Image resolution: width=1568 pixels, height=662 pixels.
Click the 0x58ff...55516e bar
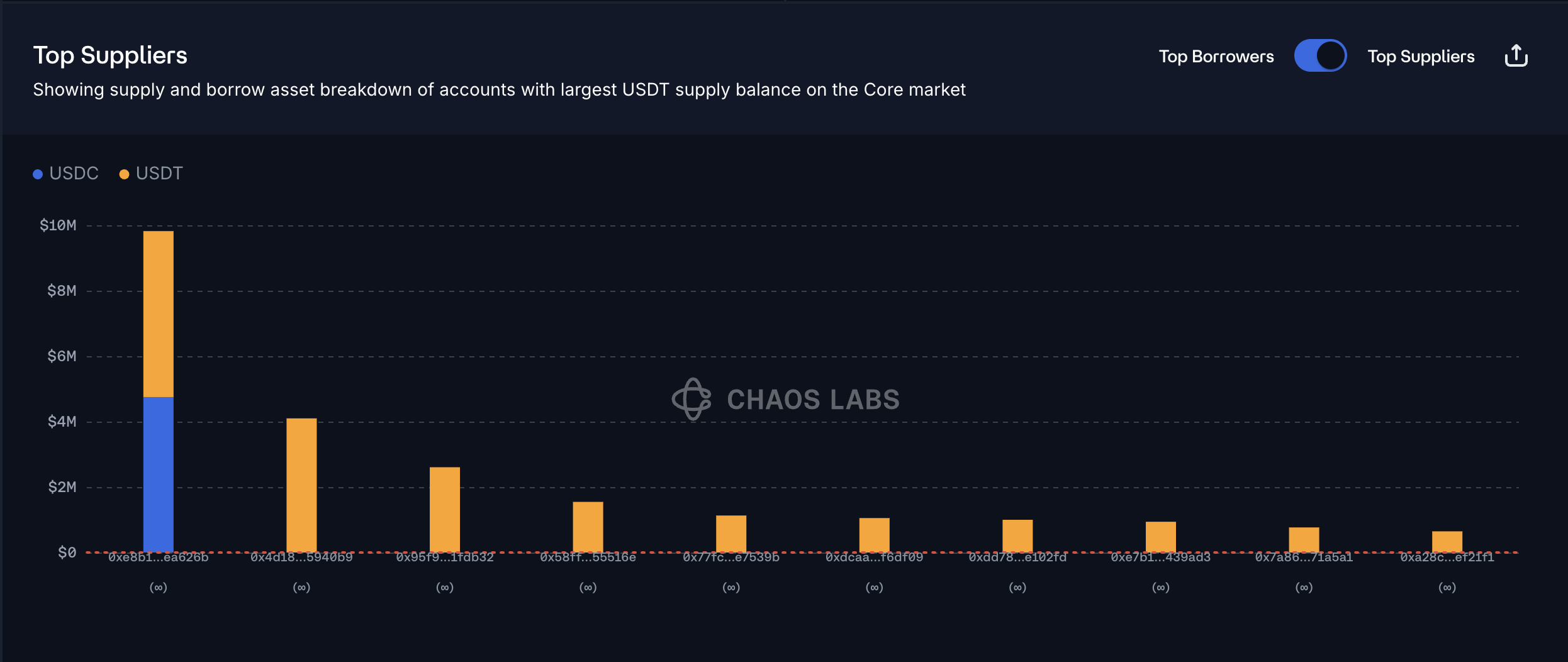click(588, 526)
